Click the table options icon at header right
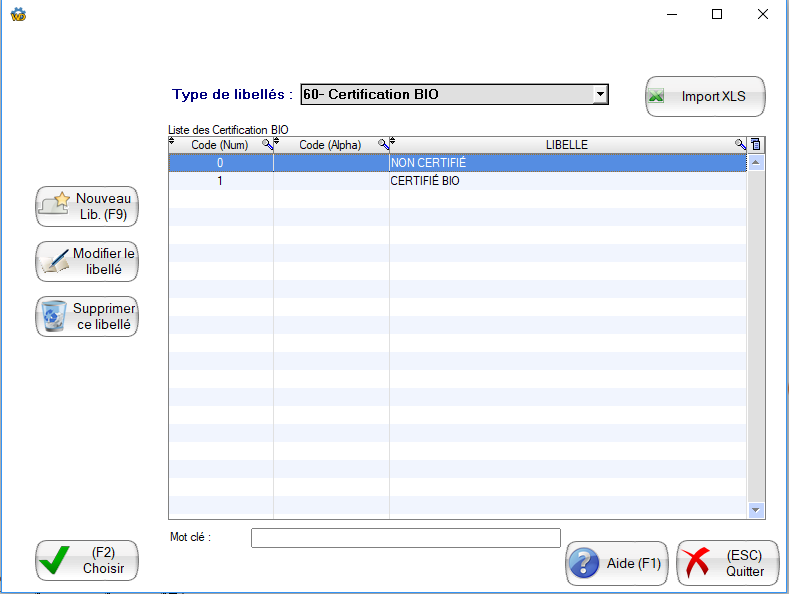The width and height of the screenshot is (789, 594). point(756,145)
